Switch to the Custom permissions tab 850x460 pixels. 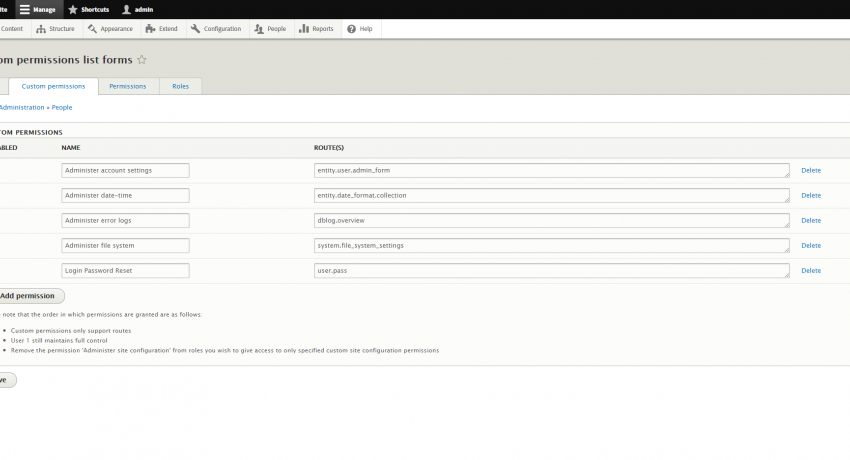[53, 86]
